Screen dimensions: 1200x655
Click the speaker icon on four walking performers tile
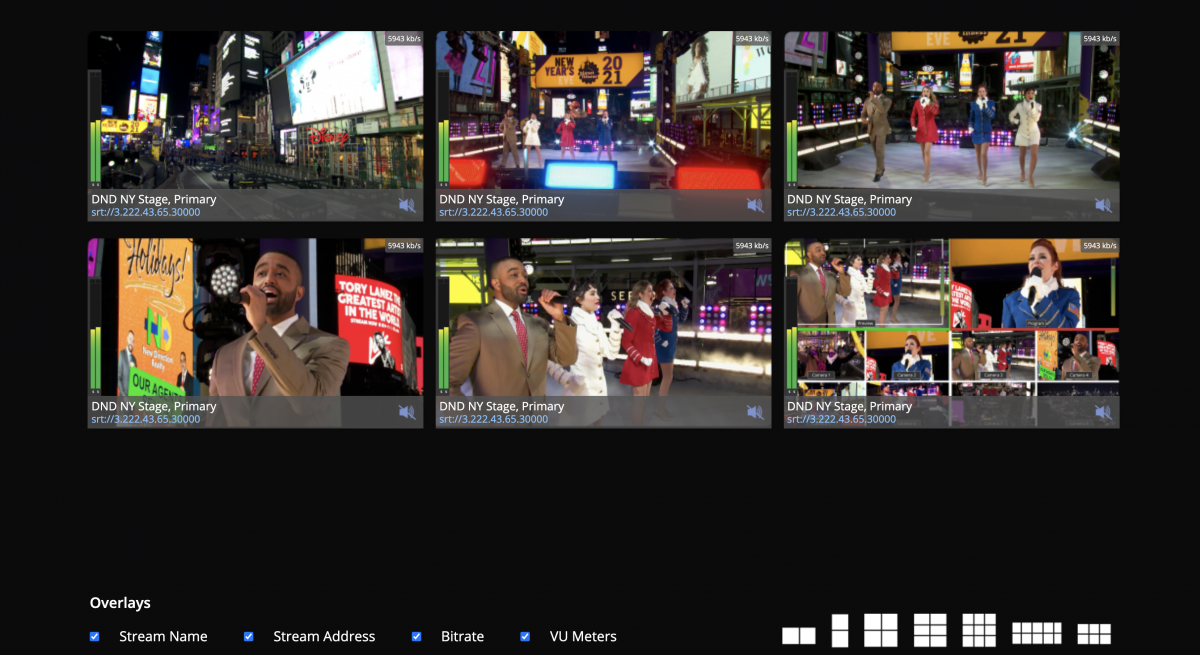click(1103, 205)
